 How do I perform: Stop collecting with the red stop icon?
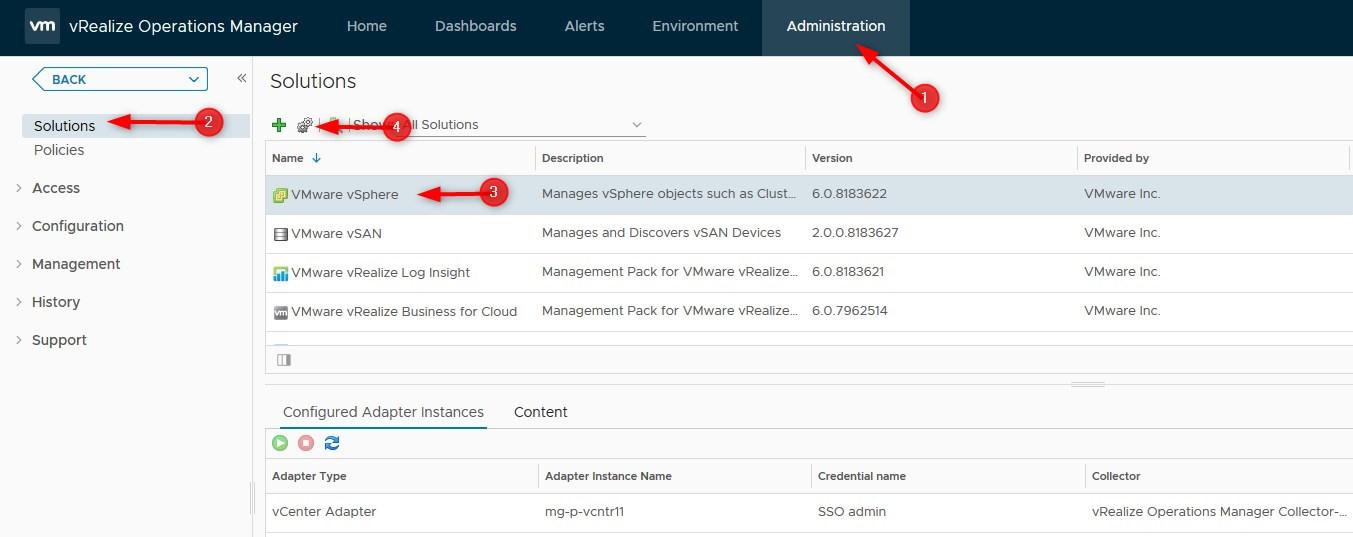[x=306, y=443]
